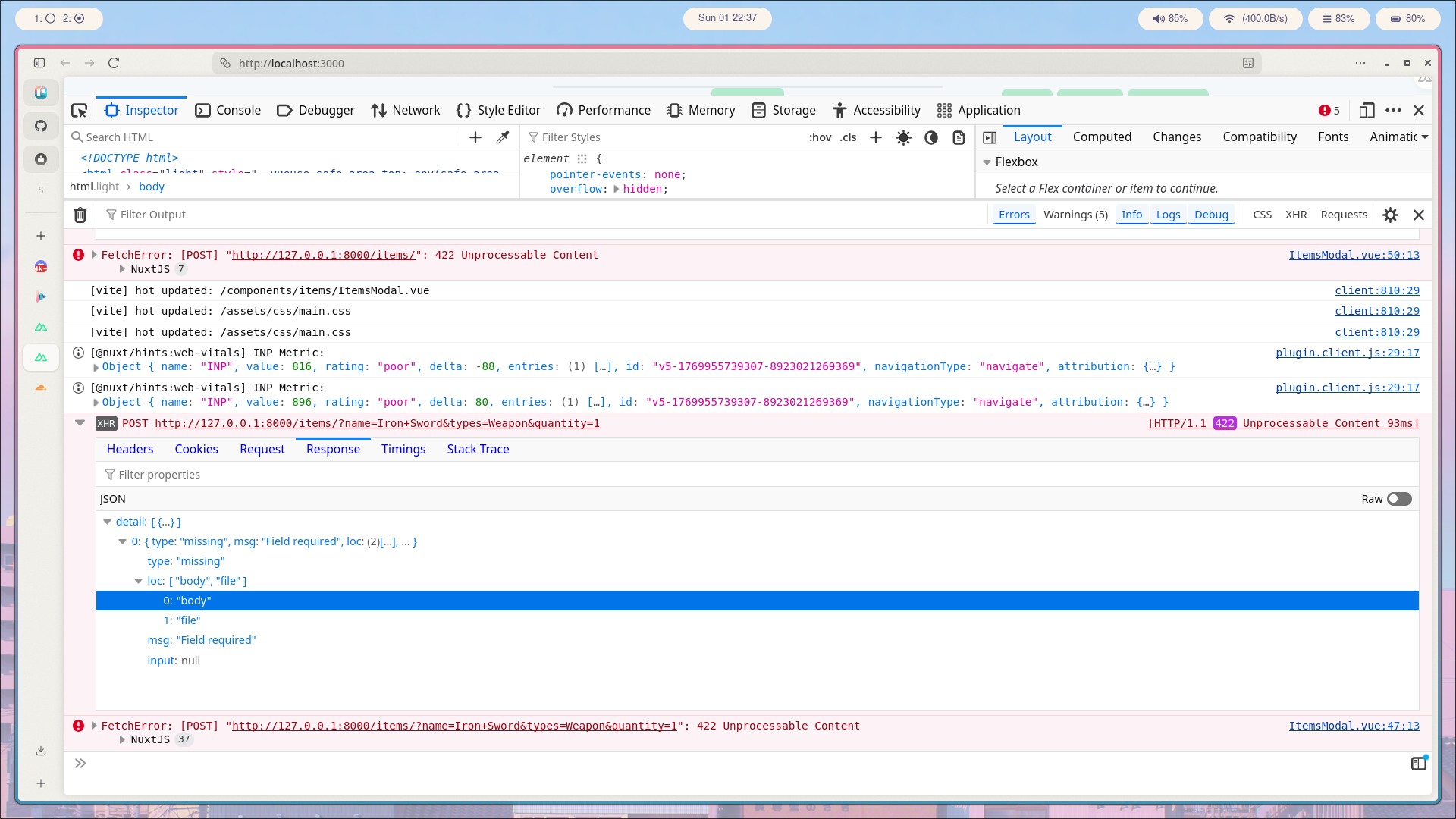Toggle light color scheme simulation icon
1456x819 pixels.
pos(903,137)
